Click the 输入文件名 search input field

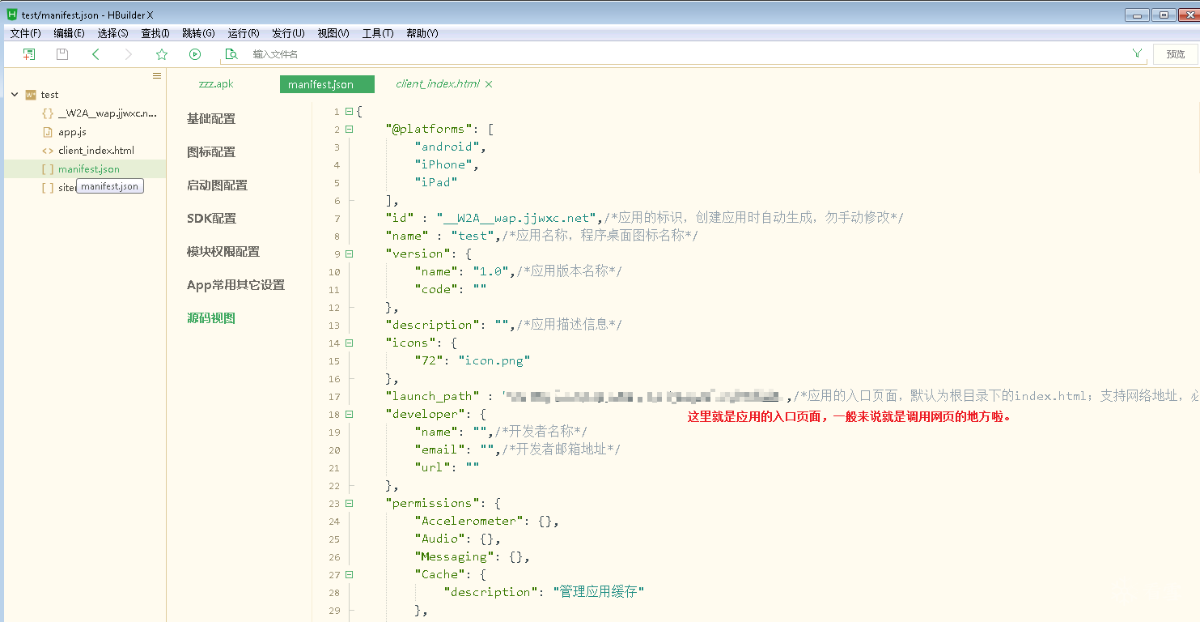click(685, 54)
